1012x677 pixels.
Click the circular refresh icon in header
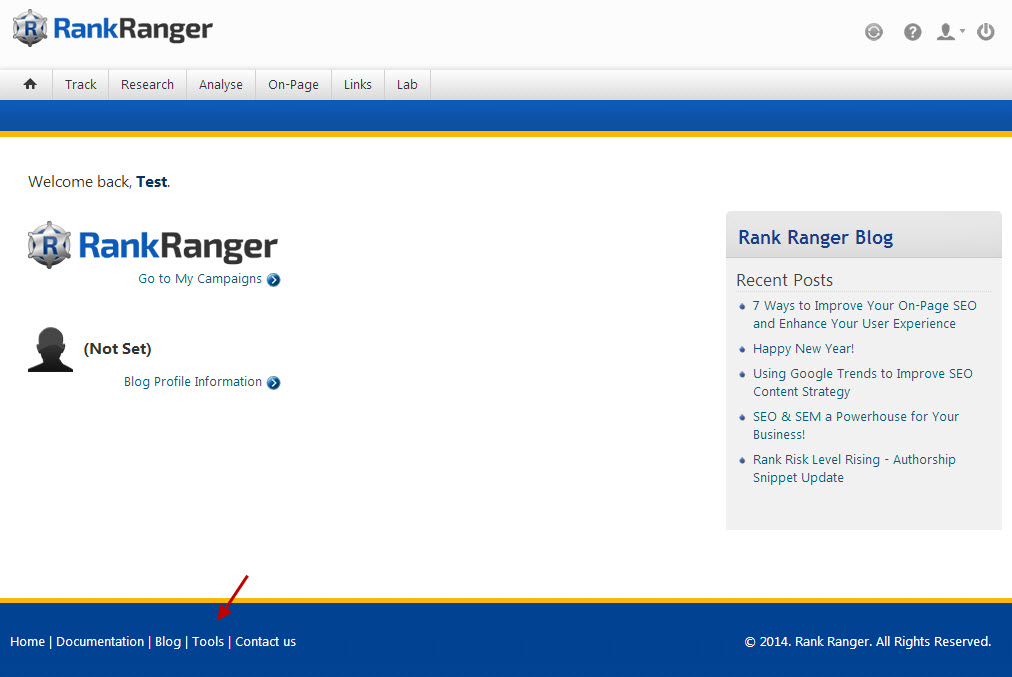coord(874,32)
